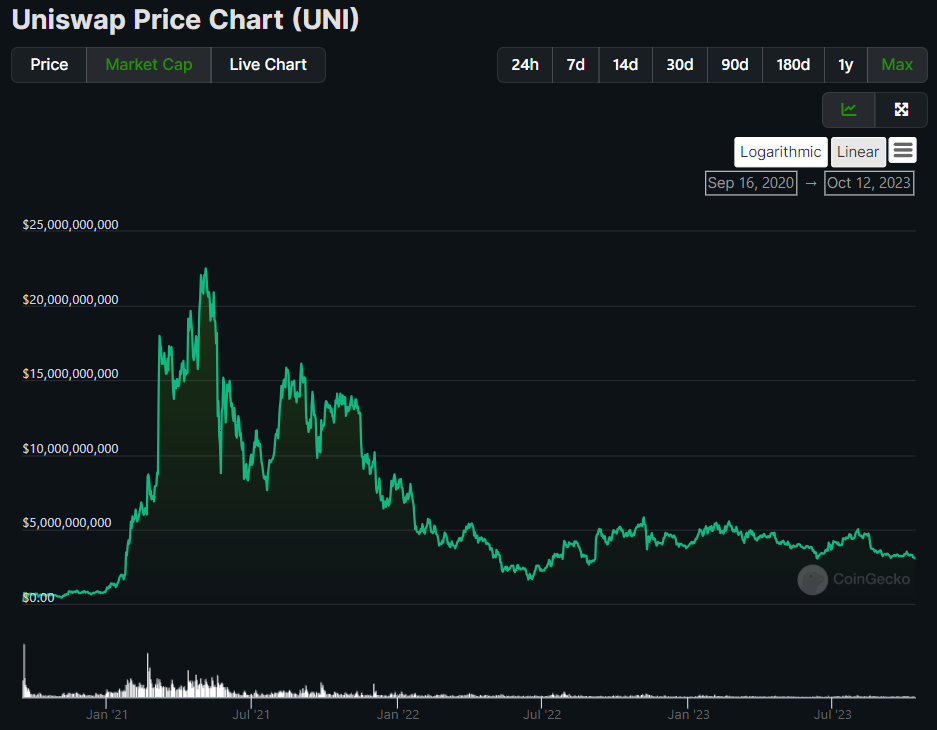
Task: Click the Jul '22 axis label
Action: [x=542, y=714]
